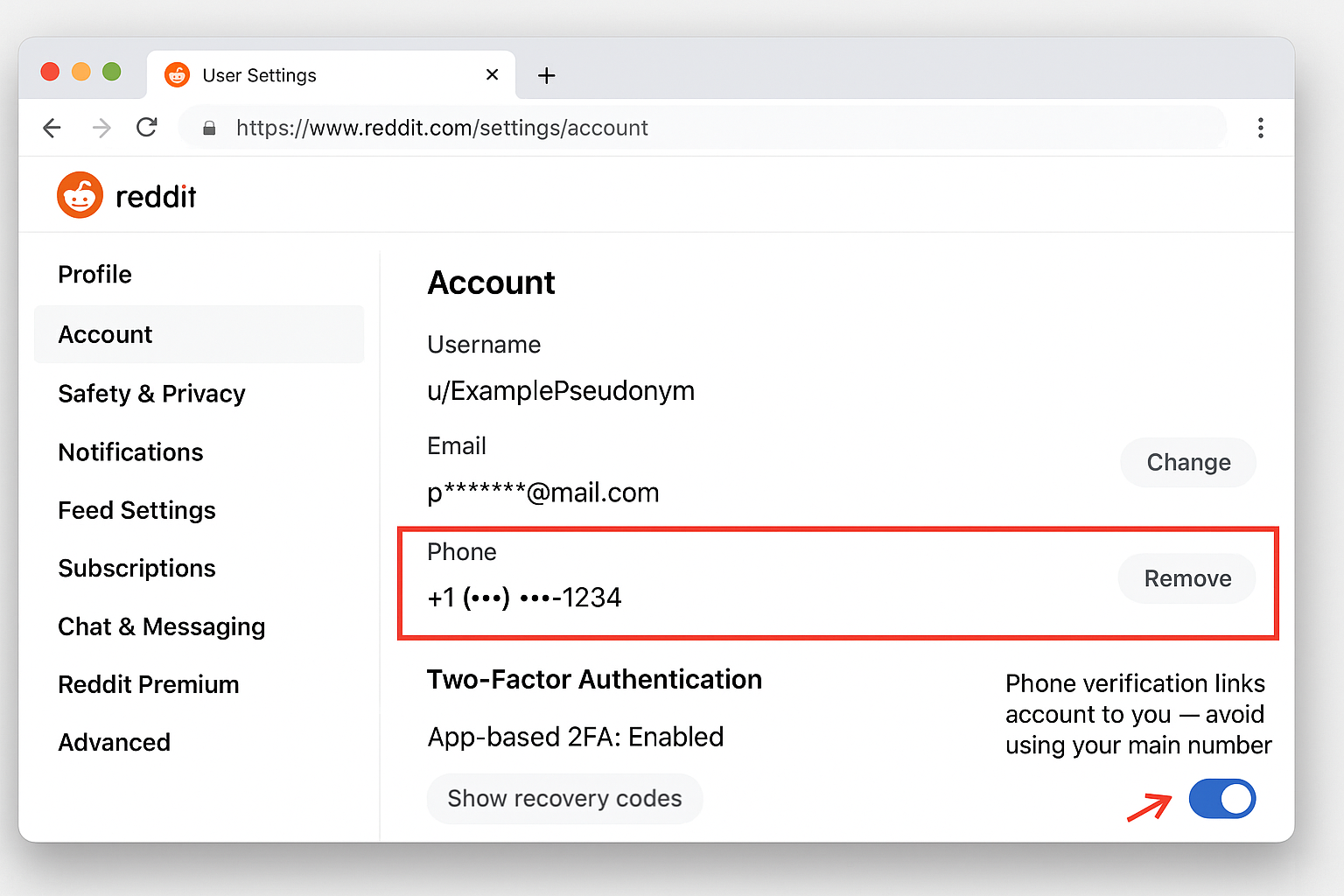The width and height of the screenshot is (1344, 896).
Task: Click the Two-Factor Authentication heading
Action: pyautogui.click(x=594, y=680)
